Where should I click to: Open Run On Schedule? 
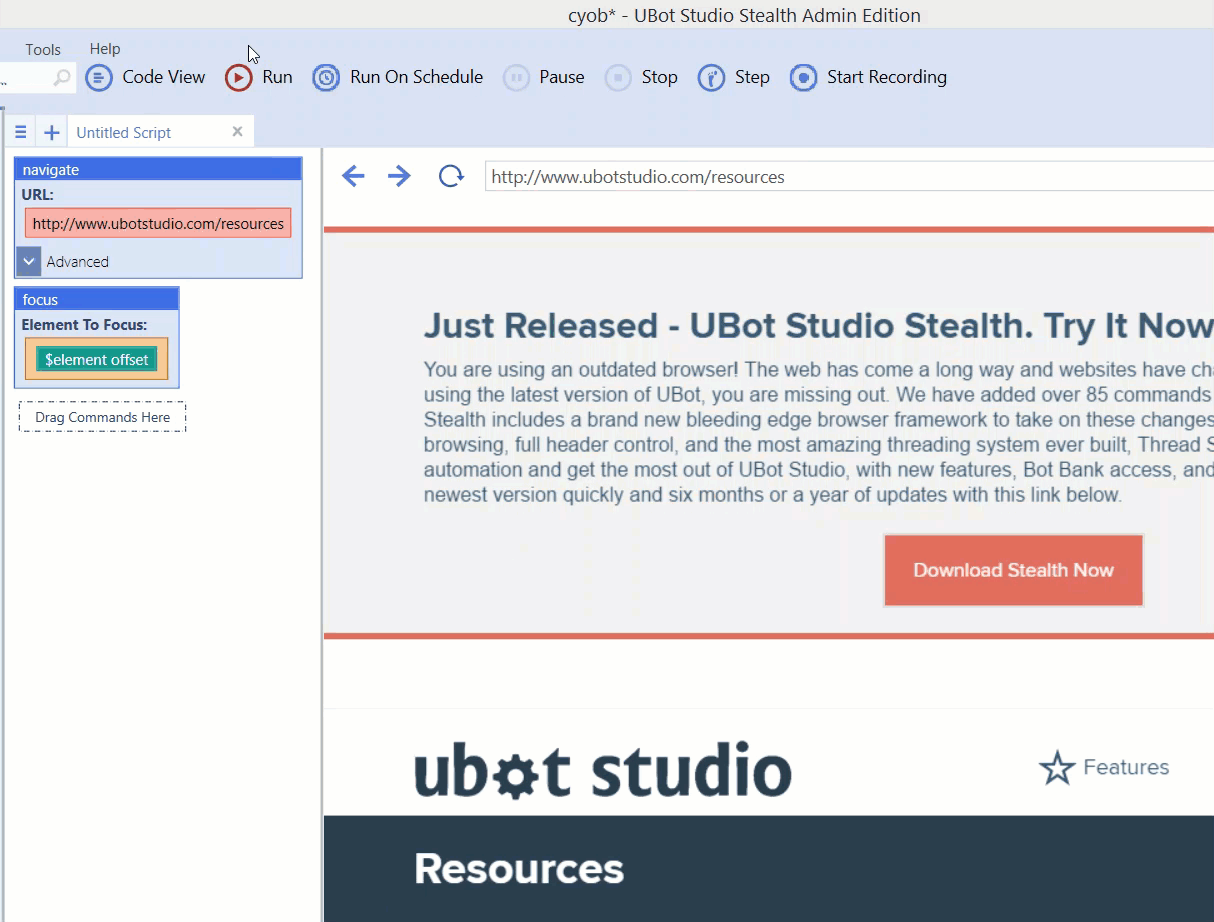coord(398,77)
